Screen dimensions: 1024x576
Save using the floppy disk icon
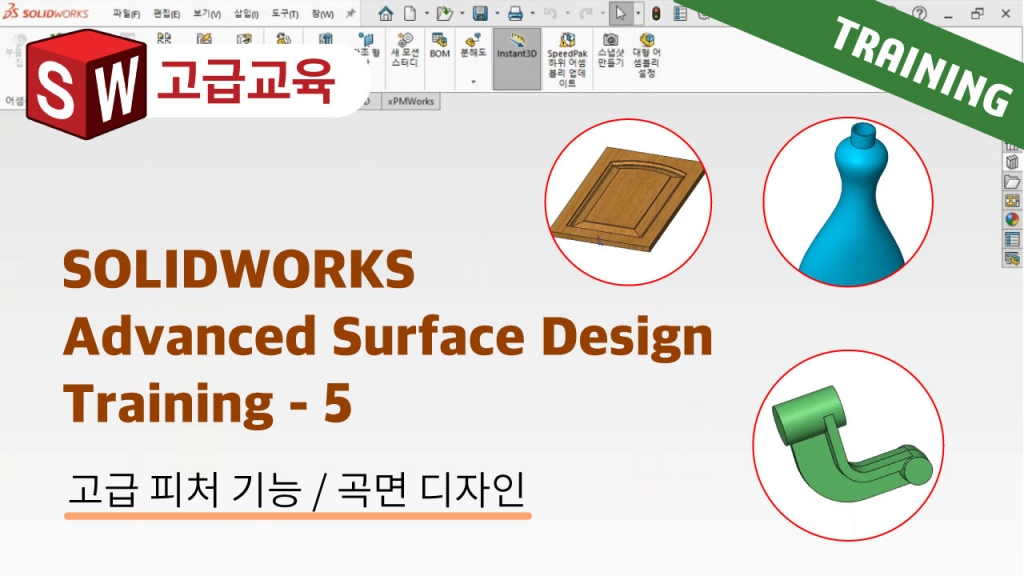click(480, 13)
